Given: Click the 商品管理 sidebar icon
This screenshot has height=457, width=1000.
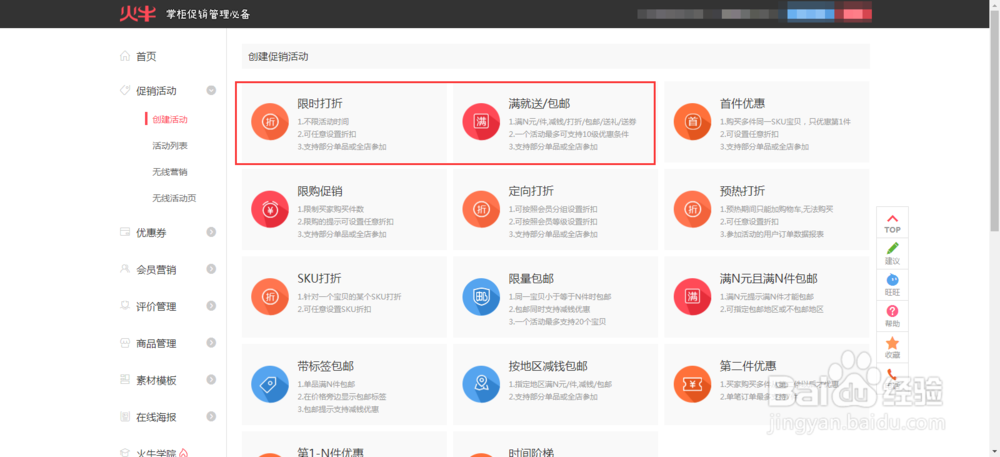Looking at the screenshot, I should click(x=125, y=343).
